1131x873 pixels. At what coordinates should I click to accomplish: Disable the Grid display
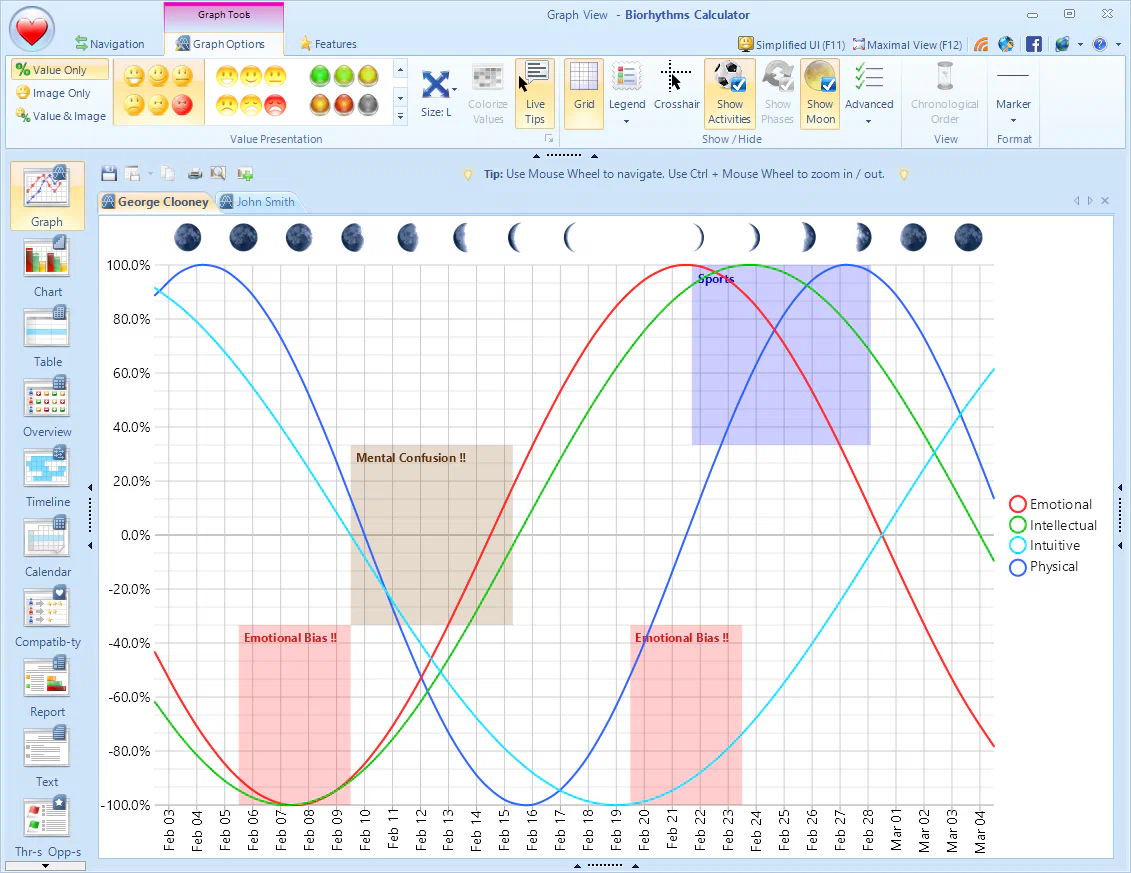(583, 90)
